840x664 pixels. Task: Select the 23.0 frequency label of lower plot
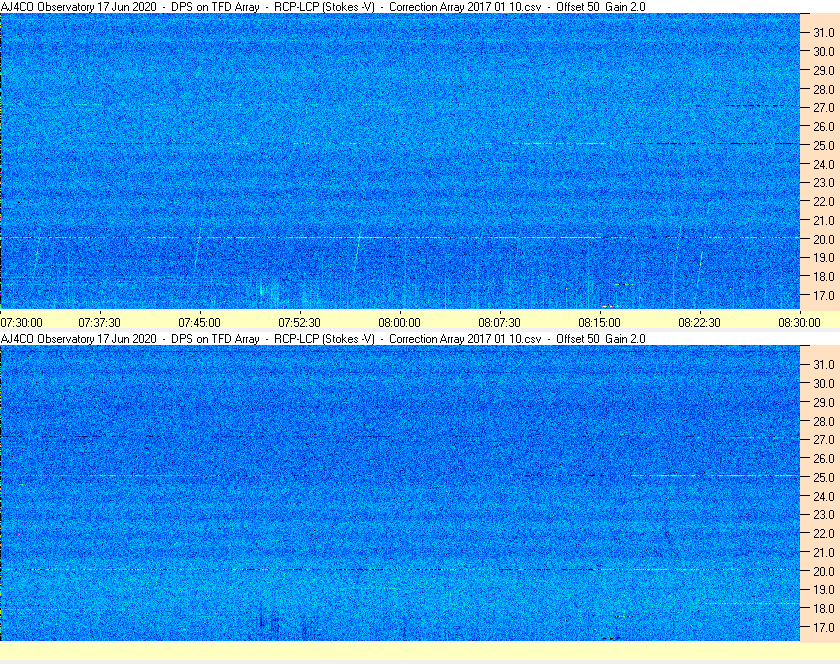[x=824, y=514]
